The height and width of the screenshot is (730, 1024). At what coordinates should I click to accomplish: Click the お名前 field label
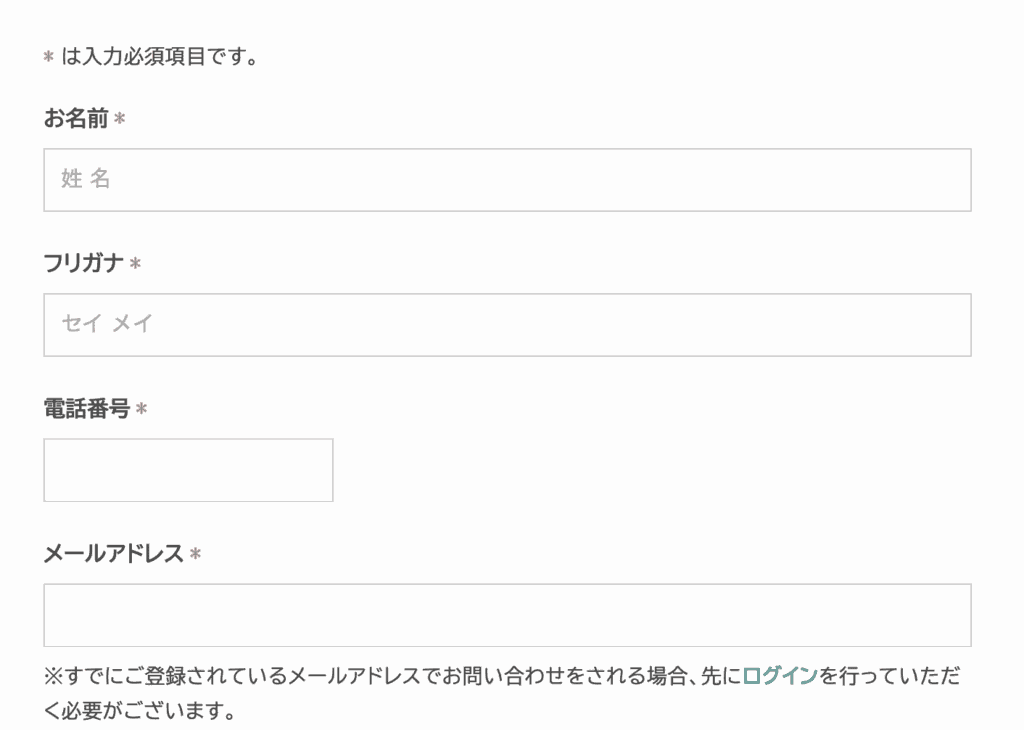[76, 118]
